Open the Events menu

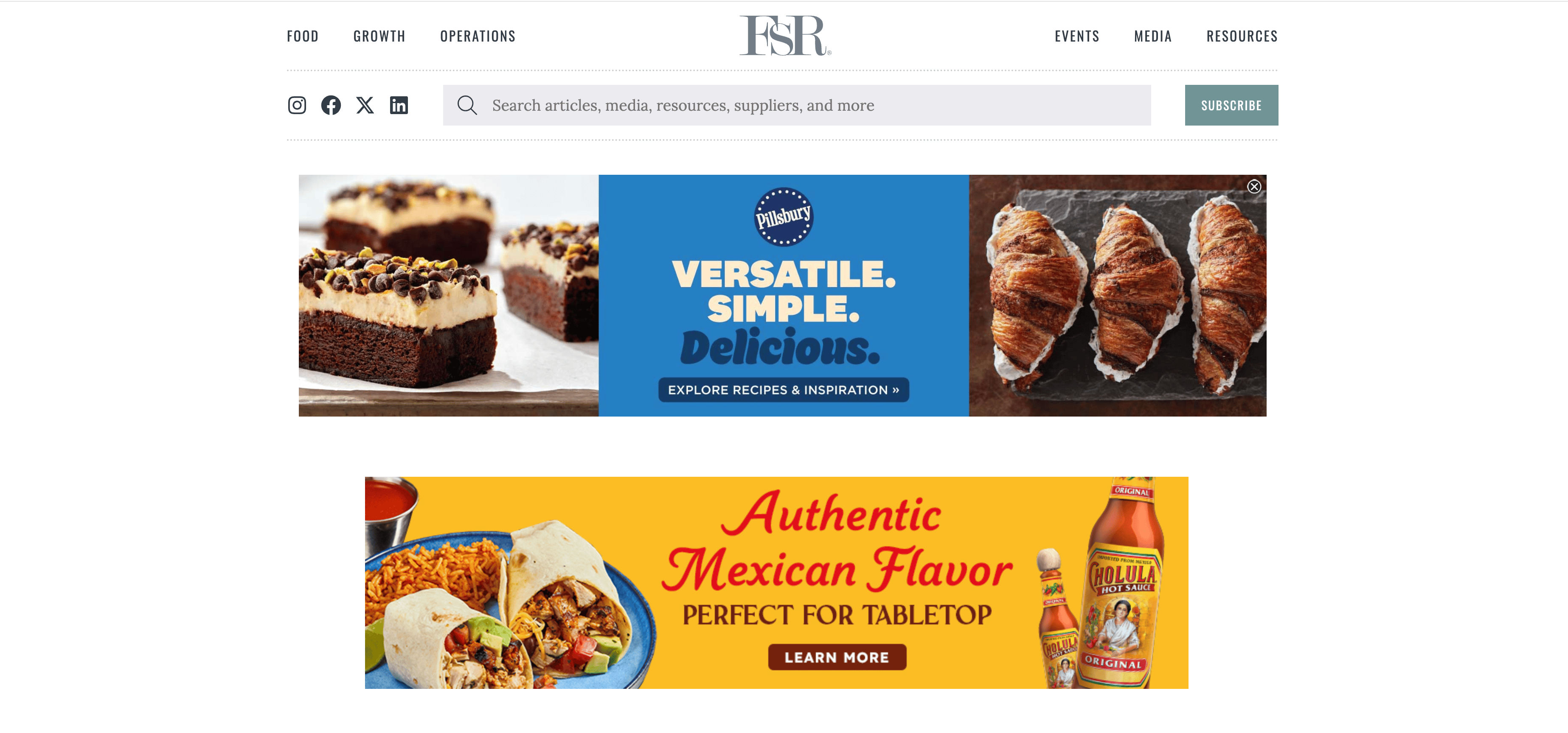coord(1077,36)
